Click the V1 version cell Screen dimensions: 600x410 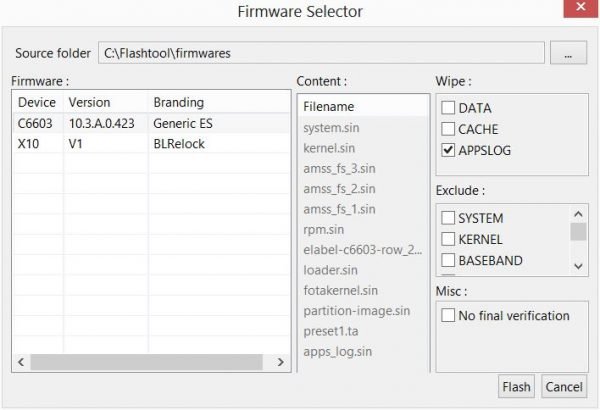pos(76,144)
